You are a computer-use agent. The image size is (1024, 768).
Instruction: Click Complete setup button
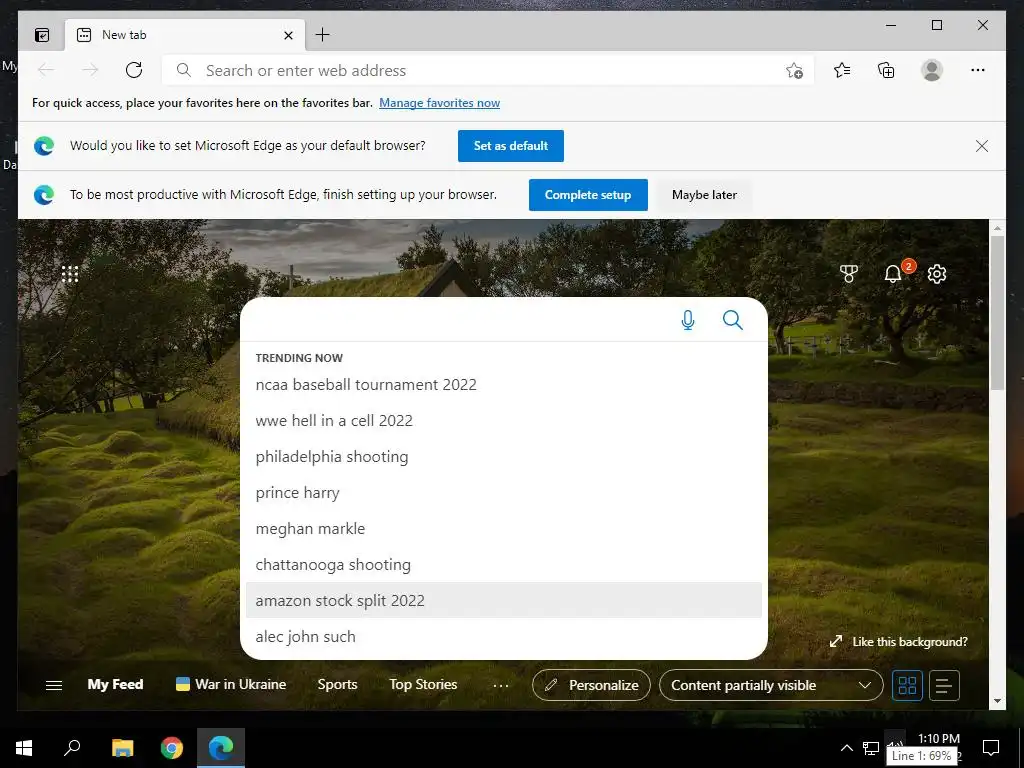point(588,195)
